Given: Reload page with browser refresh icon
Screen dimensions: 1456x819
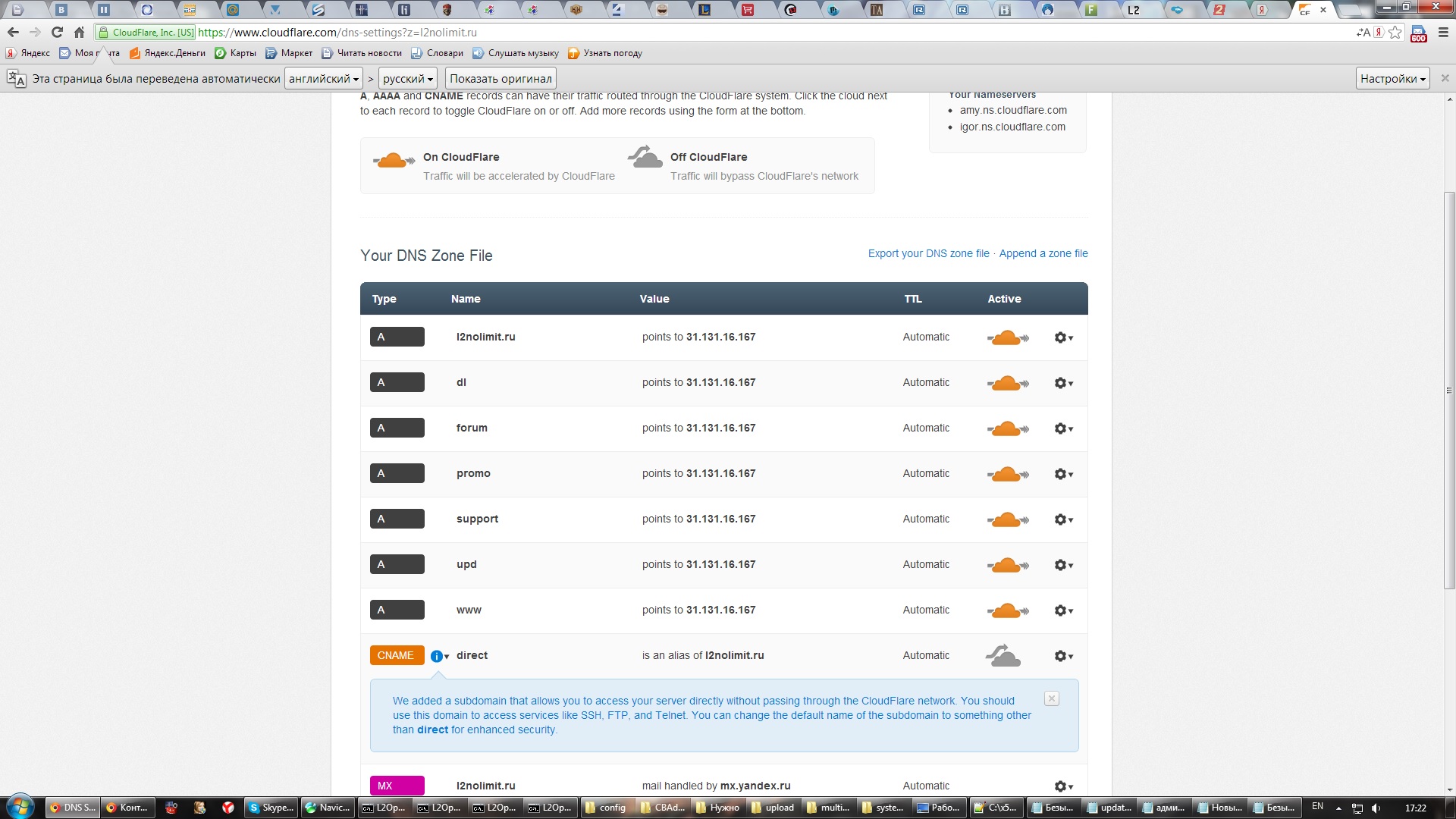Looking at the screenshot, I should (x=57, y=33).
